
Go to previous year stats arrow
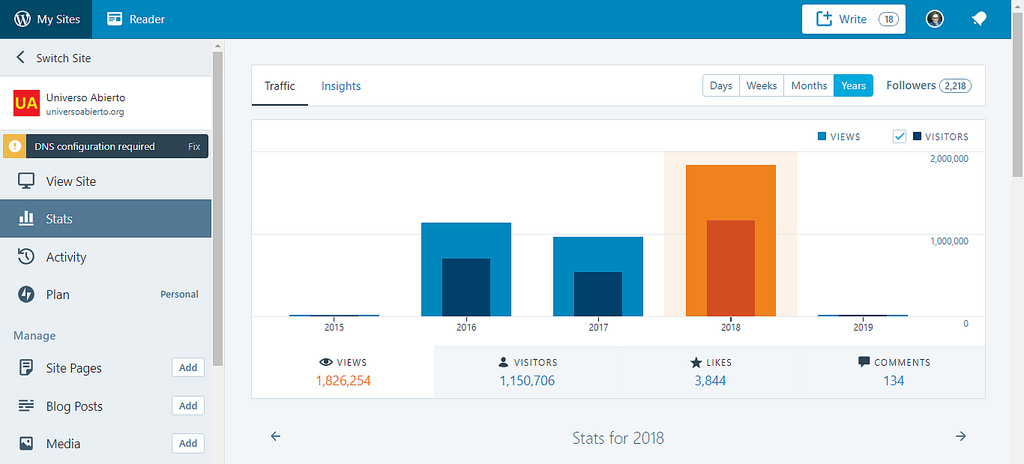click(x=276, y=437)
